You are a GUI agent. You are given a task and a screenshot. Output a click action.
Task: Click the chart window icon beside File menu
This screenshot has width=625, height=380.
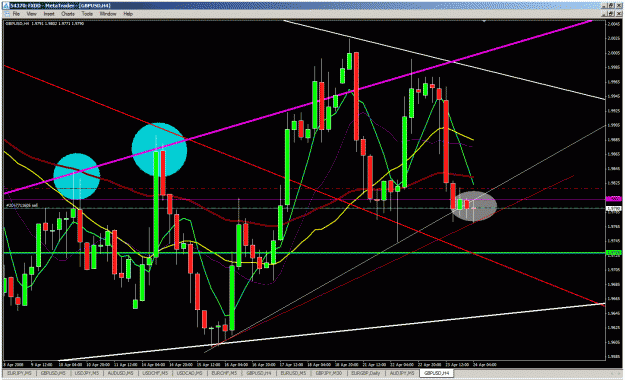[6, 14]
